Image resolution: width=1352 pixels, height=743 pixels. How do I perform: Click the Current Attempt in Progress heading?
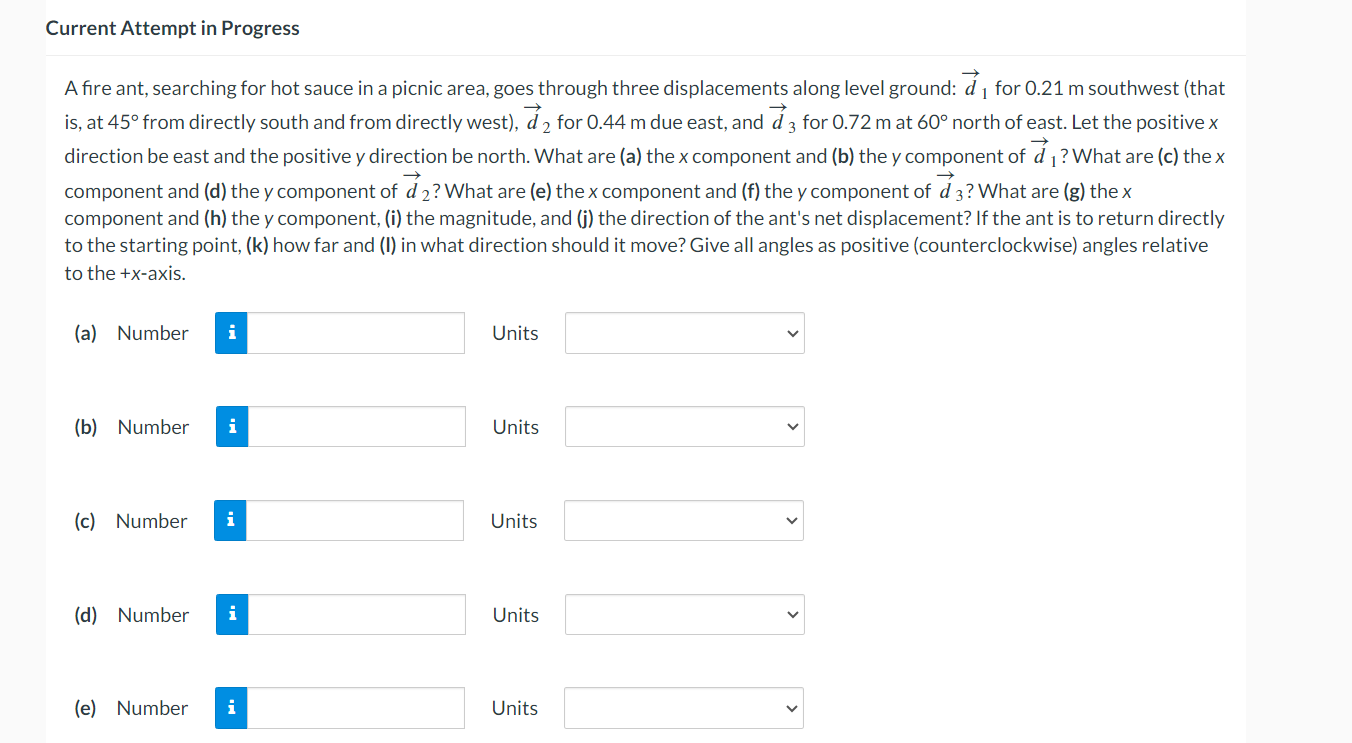click(x=172, y=28)
